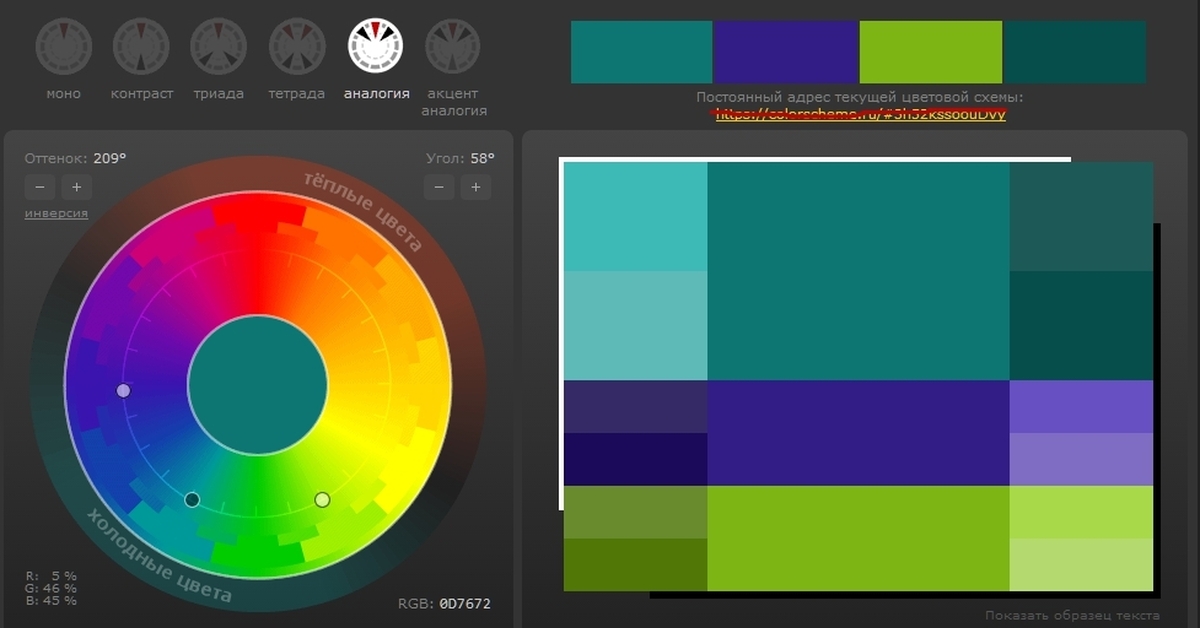The image size is (1200, 628).
Task: Select the моно color scheme icon
Action: point(64,46)
